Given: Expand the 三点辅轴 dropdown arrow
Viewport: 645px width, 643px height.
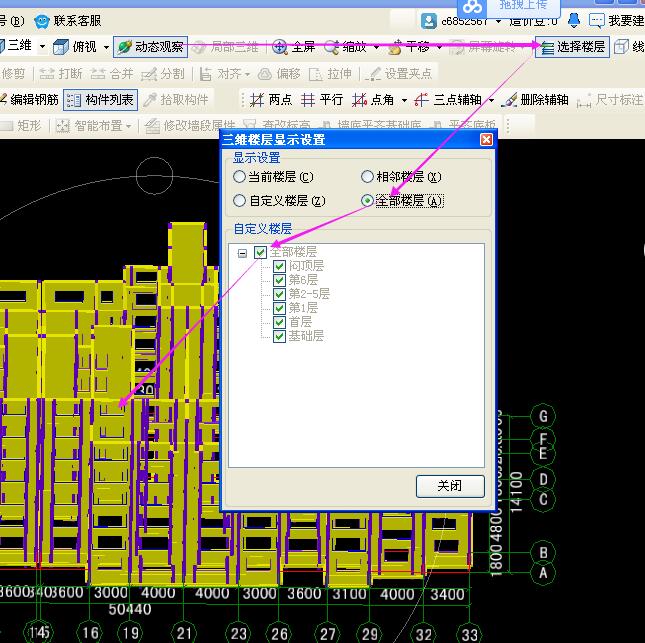Looking at the screenshot, I should (x=491, y=100).
